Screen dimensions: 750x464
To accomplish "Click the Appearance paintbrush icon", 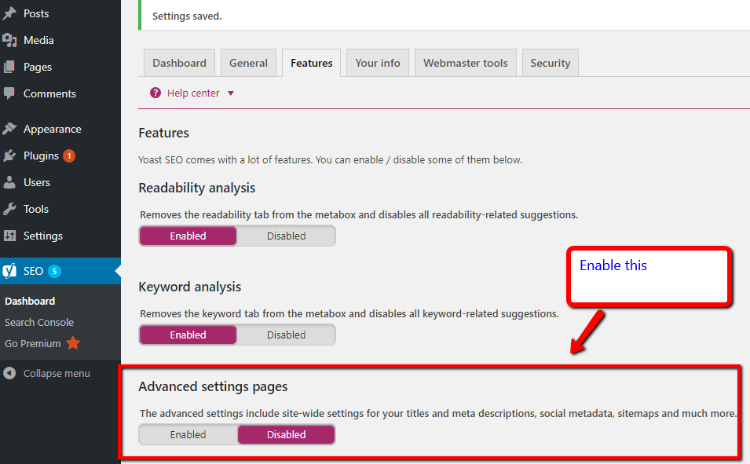I will 9,129.
